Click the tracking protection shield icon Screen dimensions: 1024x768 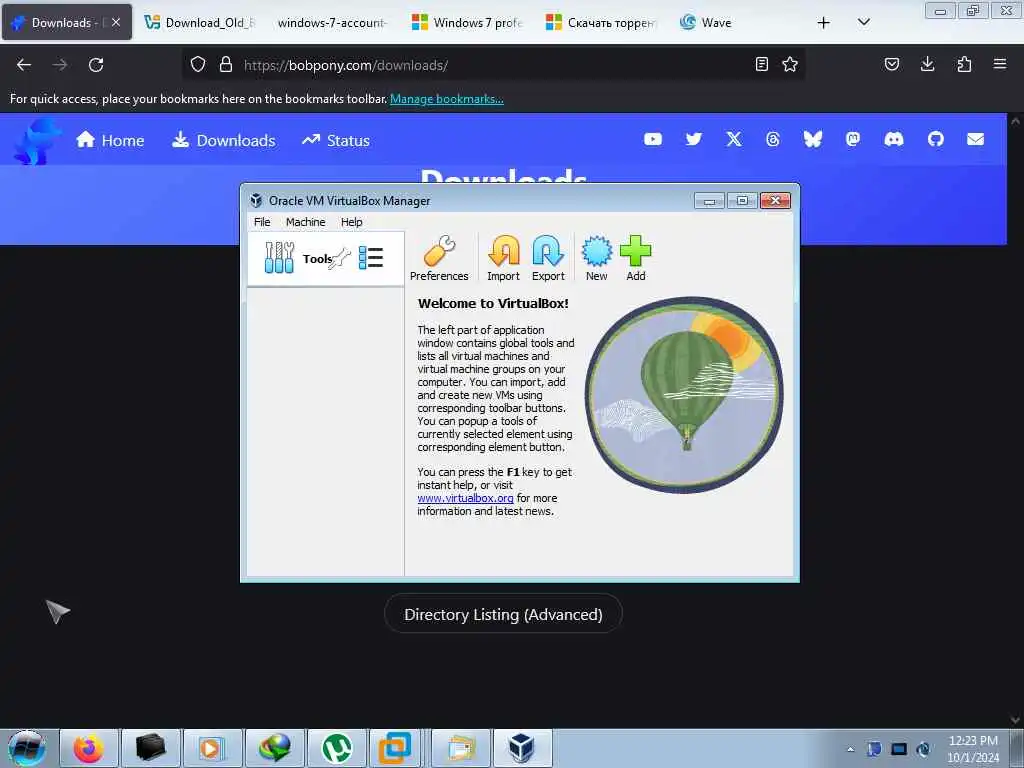[198, 65]
